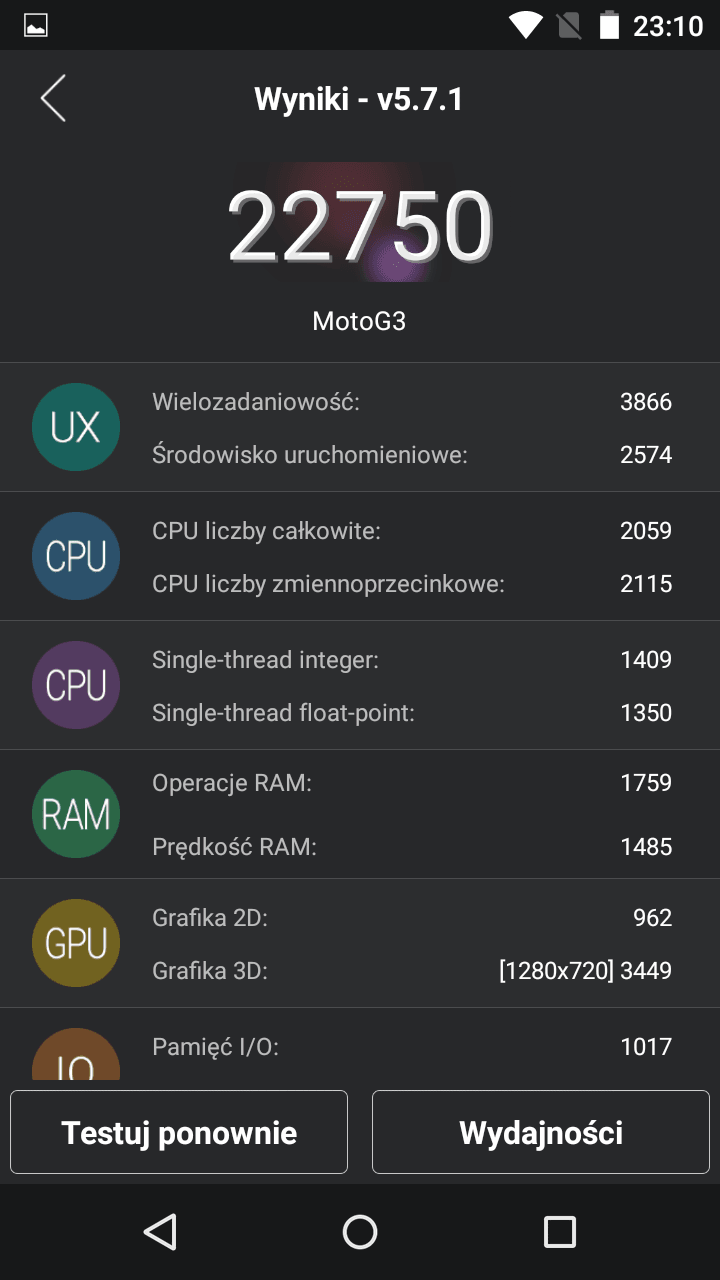This screenshot has height=1280, width=720.
Task: Tap the orange IO category icon
Action: click(x=76, y=1058)
